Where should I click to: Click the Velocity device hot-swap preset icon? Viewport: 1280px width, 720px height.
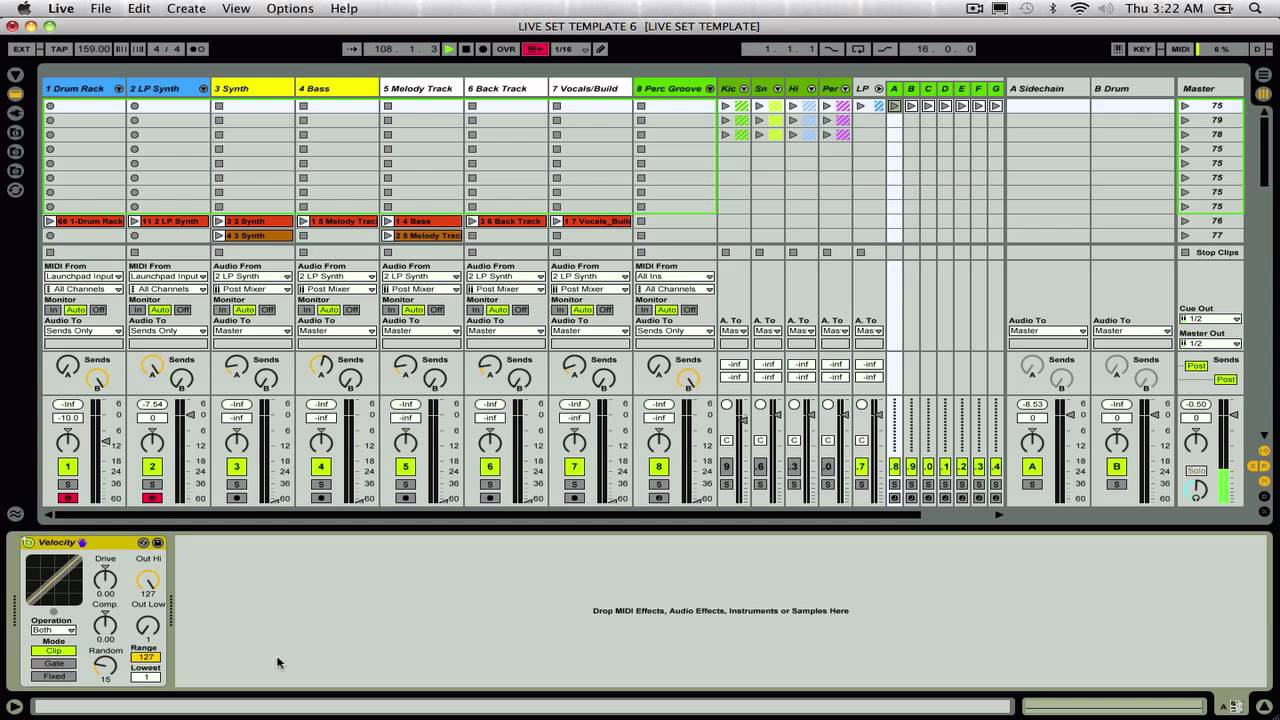pos(144,543)
